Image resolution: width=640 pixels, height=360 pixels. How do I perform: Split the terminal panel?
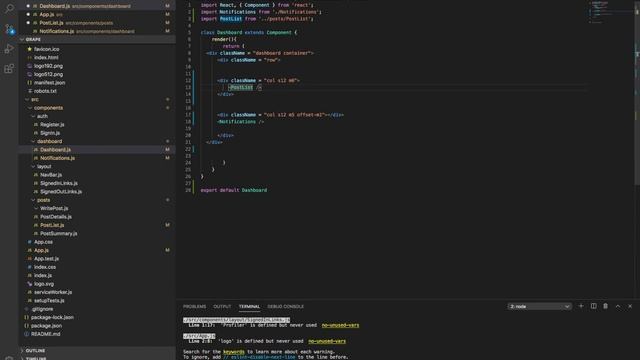(593, 306)
